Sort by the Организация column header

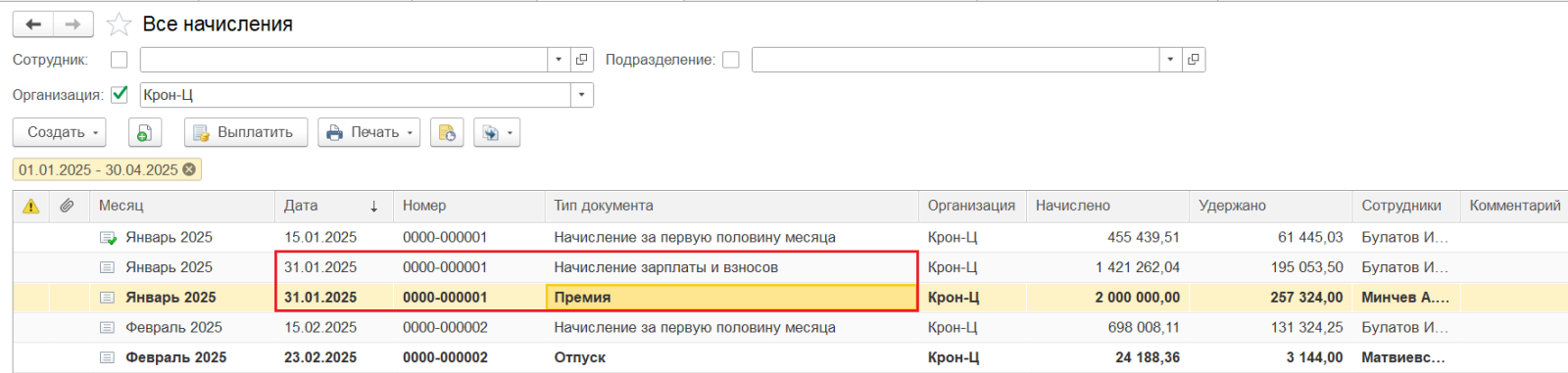pos(972,206)
